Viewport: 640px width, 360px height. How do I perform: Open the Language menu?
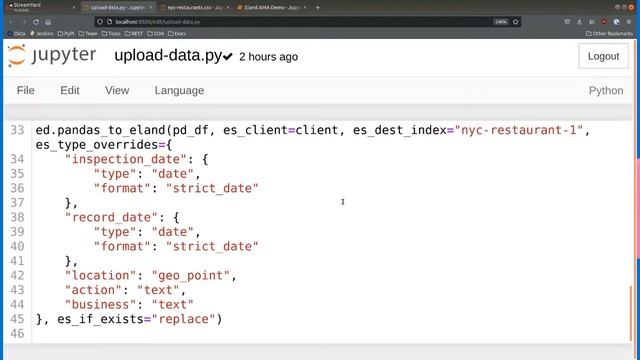point(179,91)
